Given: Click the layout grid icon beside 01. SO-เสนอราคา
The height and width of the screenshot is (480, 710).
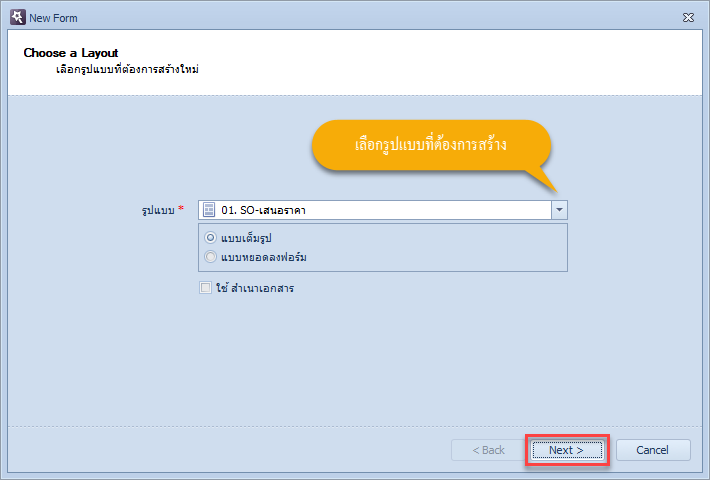Looking at the screenshot, I should (x=209, y=210).
